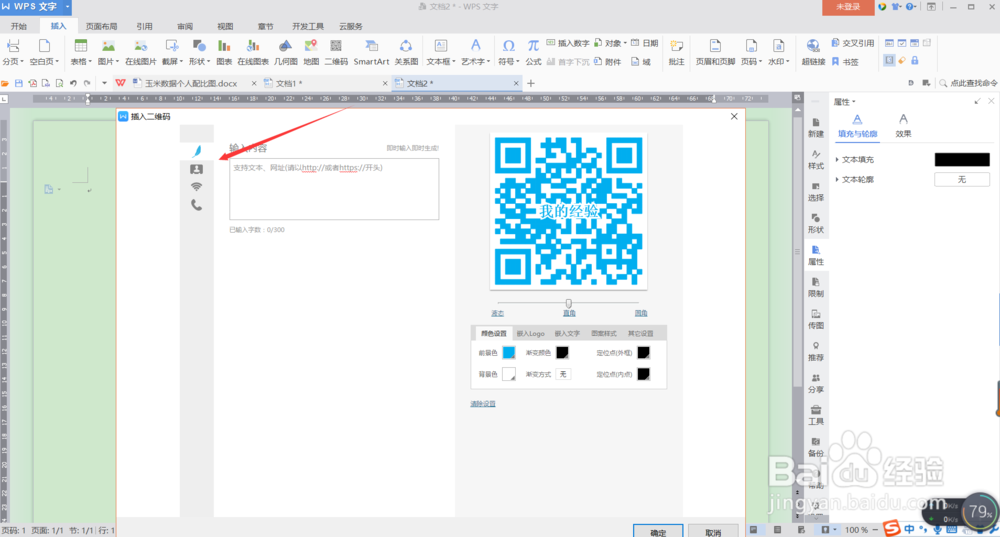The image size is (1000, 537).
Task: Expand the 形状 shapes dropdown in ribbon
Action: (x=199, y=61)
